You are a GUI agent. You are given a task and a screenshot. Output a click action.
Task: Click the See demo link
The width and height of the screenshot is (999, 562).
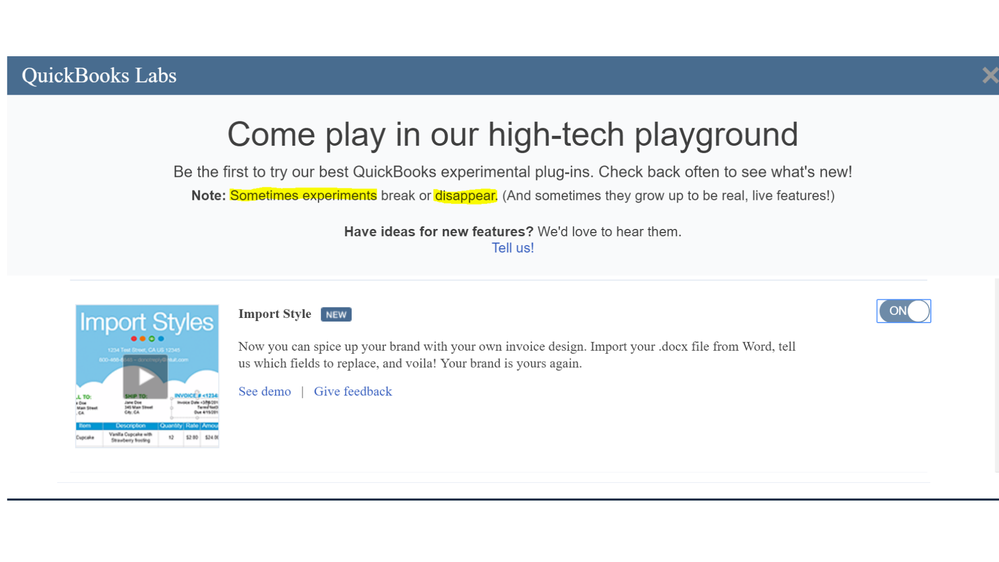[264, 391]
